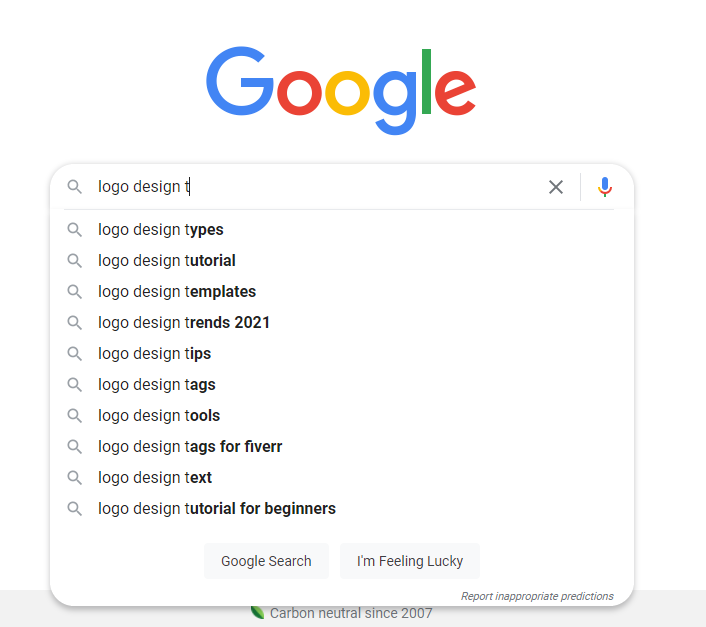
Task: Select suggestion 'logo design types'
Action: (x=161, y=230)
